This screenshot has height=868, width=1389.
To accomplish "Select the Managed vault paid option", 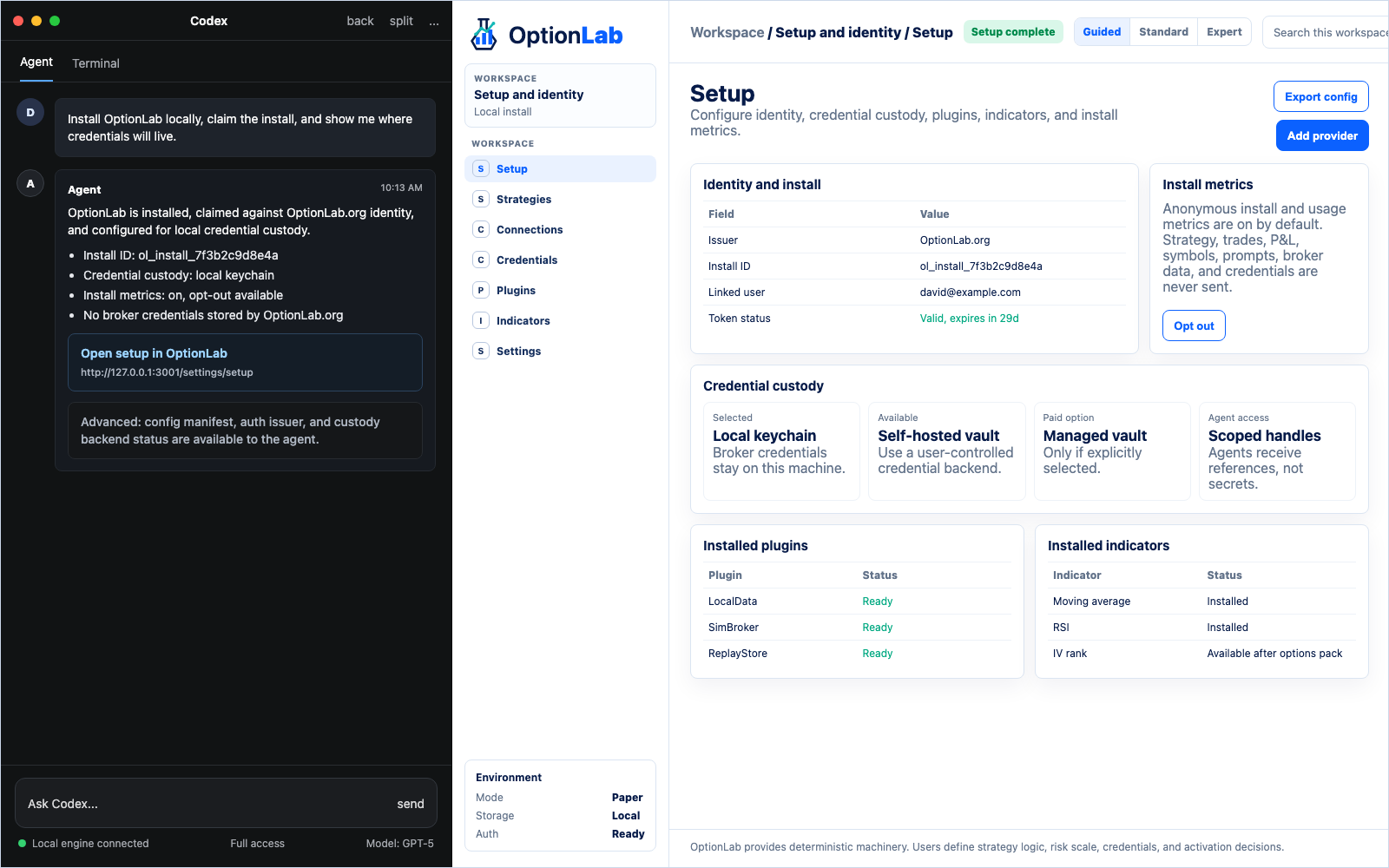I will (1112, 451).
